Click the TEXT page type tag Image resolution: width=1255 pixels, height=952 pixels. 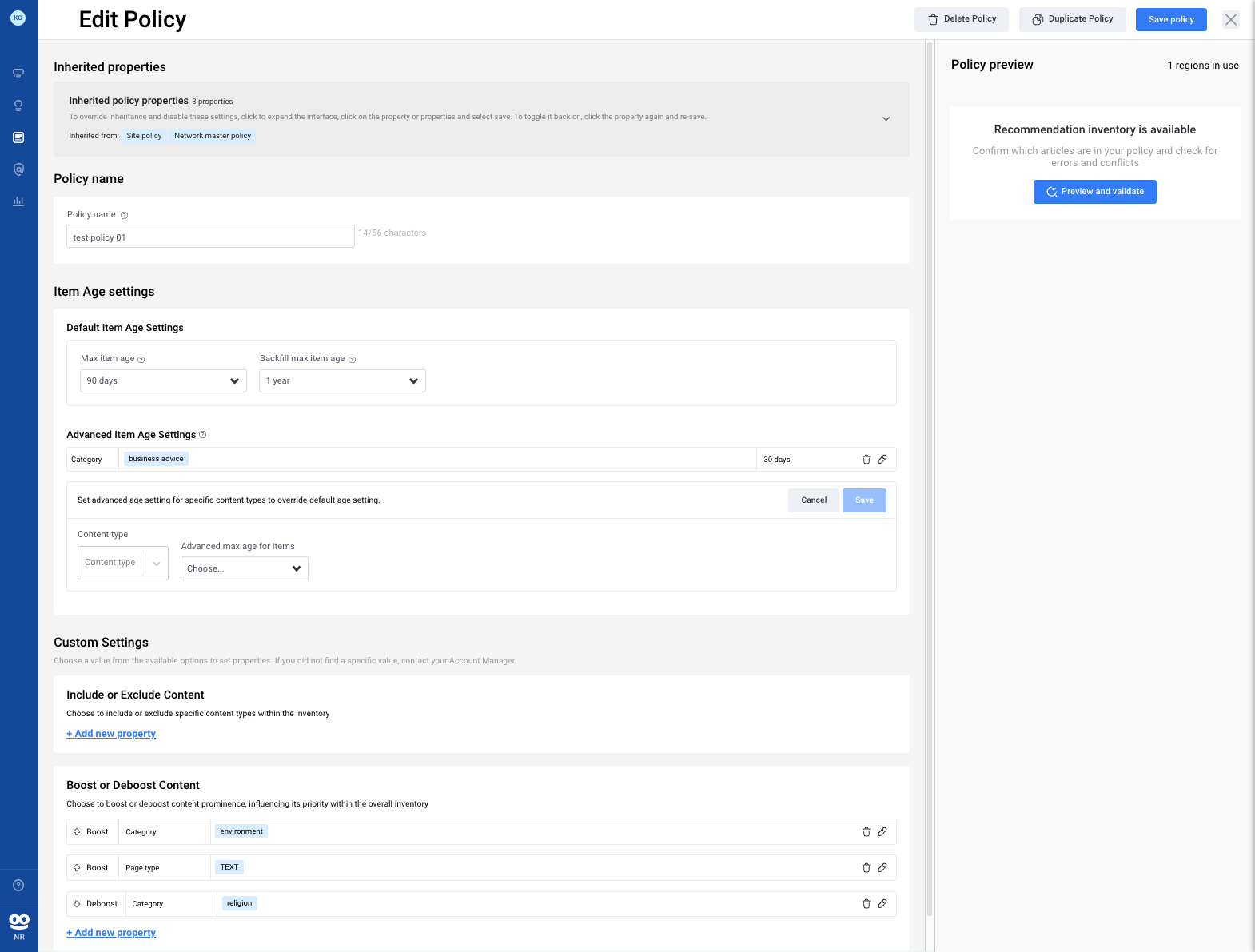229,867
